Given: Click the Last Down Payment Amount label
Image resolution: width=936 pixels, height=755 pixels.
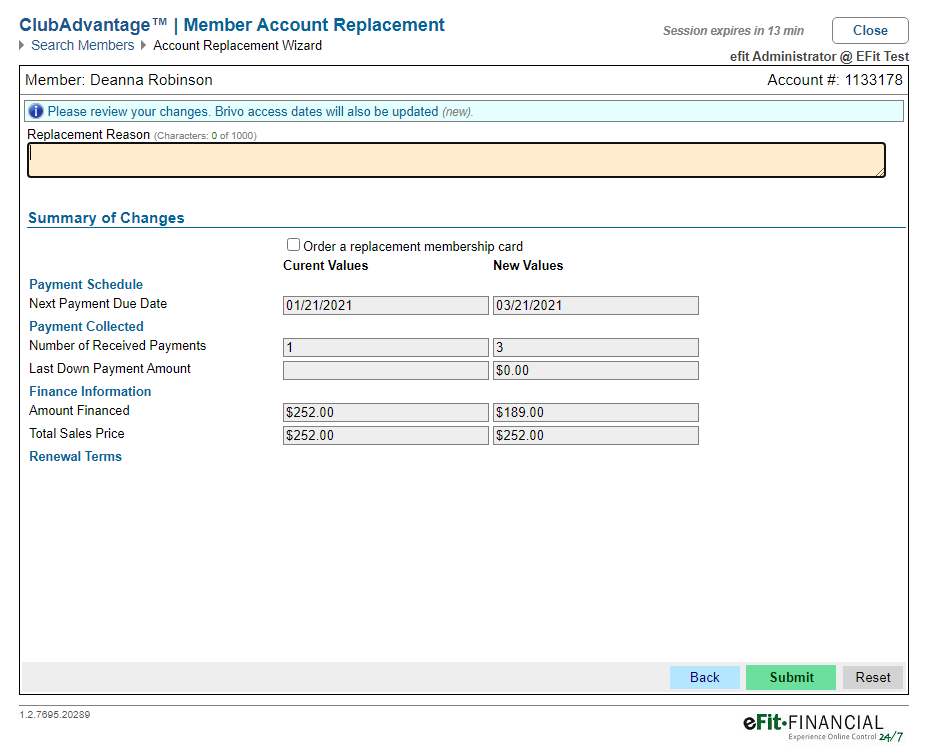Looking at the screenshot, I should [x=110, y=369].
